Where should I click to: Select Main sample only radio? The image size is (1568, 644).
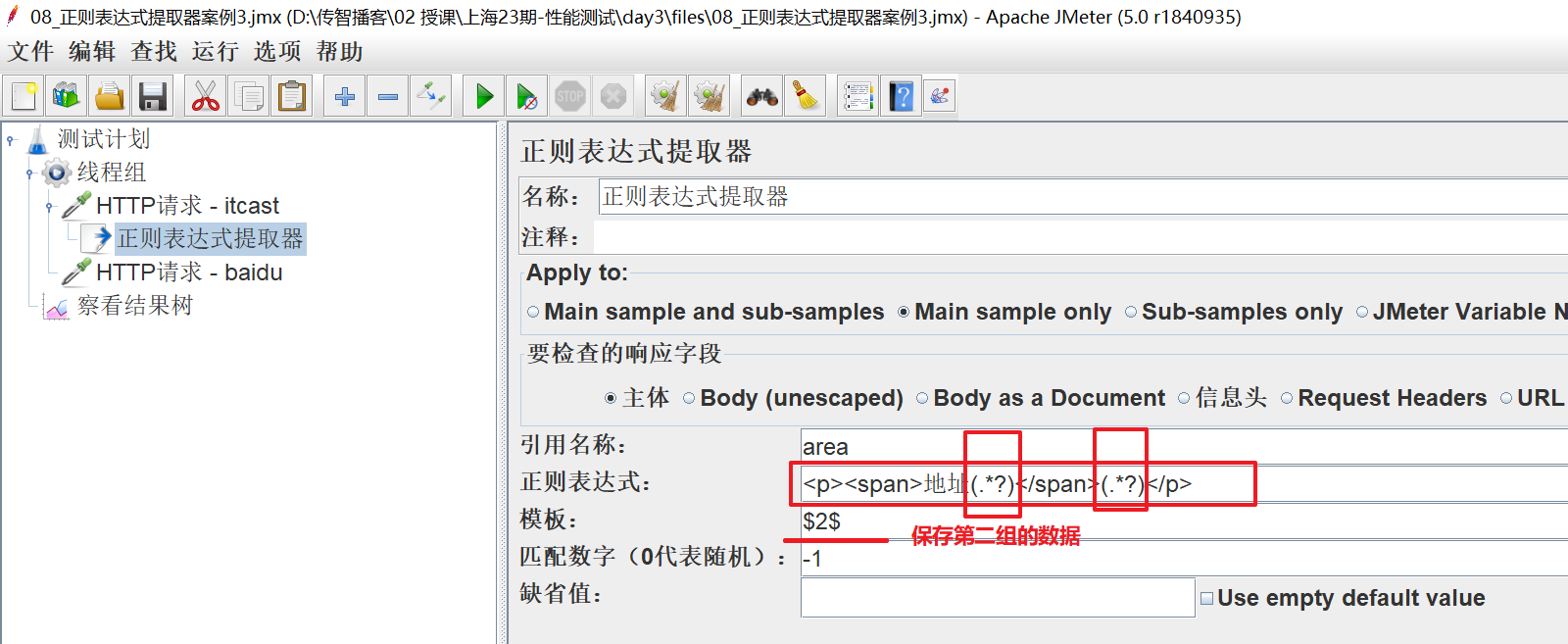904,313
